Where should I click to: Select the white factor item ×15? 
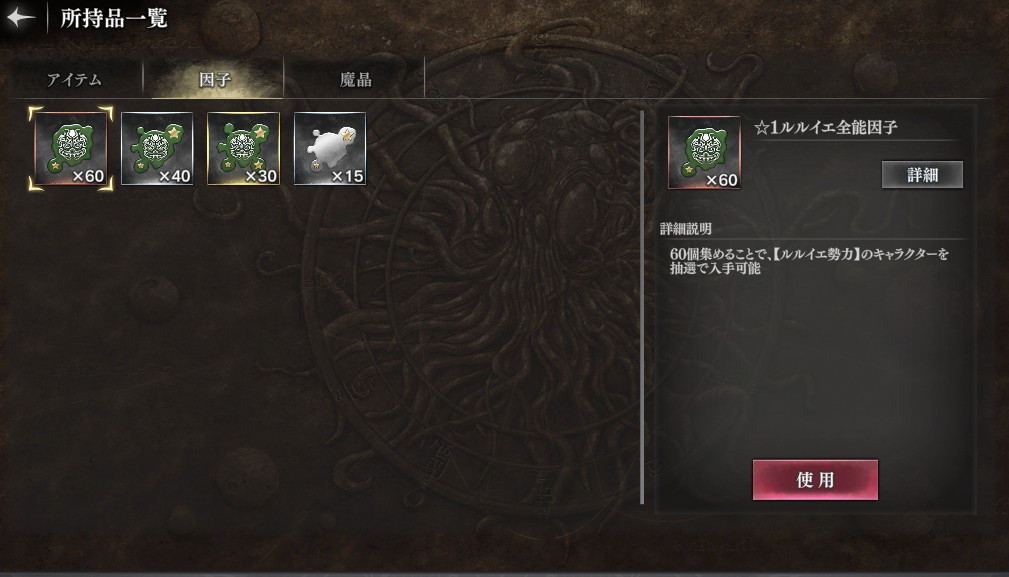[329, 149]
